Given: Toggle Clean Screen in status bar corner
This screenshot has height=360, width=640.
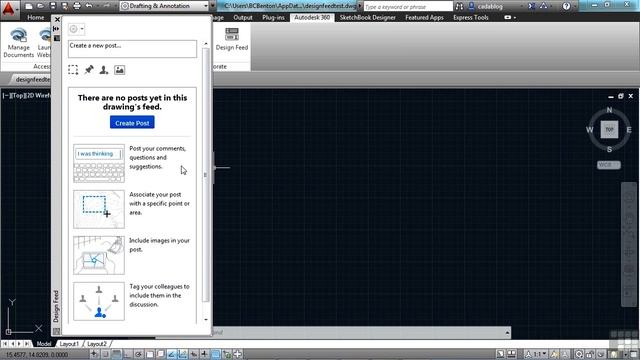Looking at the screenshot, I should [633, 354].
